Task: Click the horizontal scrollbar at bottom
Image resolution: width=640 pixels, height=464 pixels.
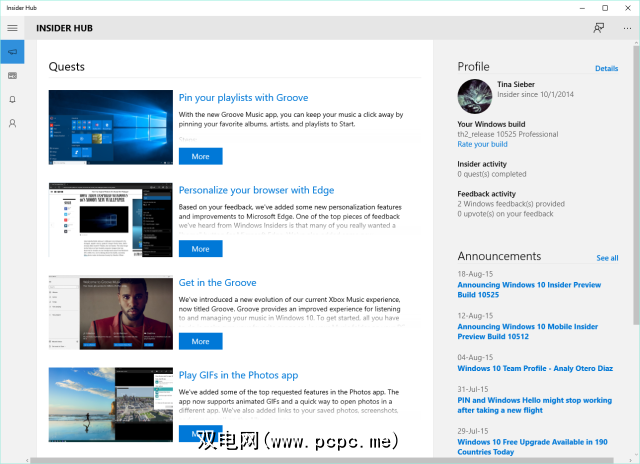Action: pos(322,461)
